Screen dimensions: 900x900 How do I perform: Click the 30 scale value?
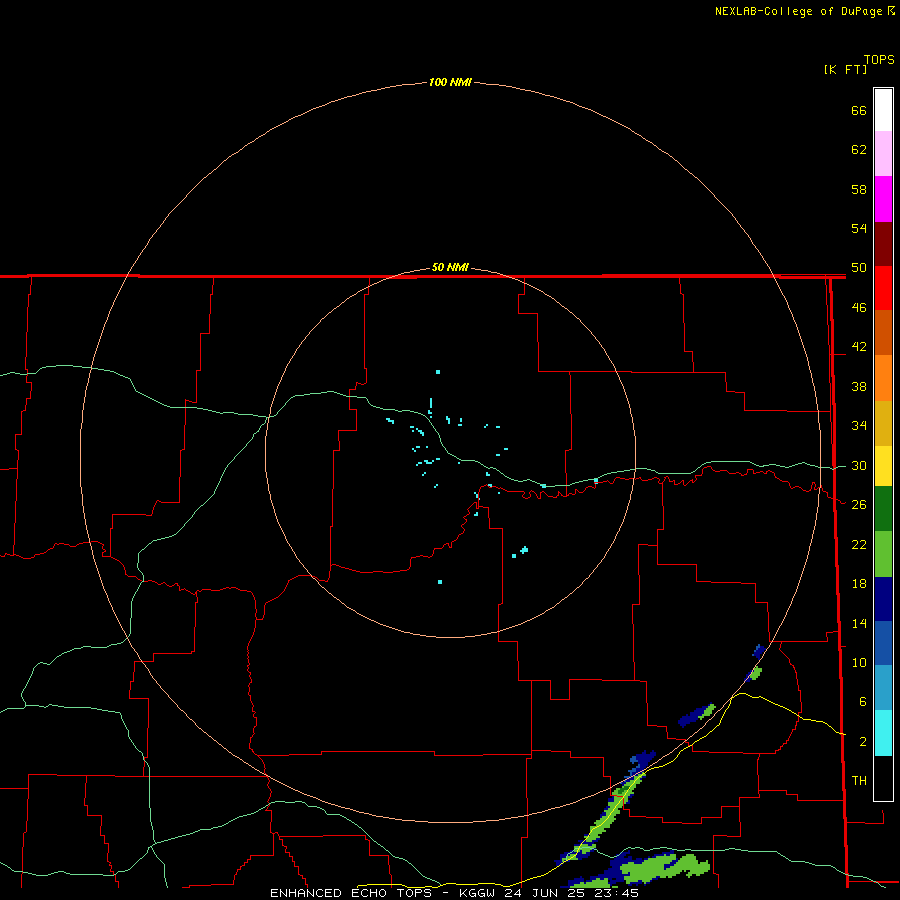(859, 465)
